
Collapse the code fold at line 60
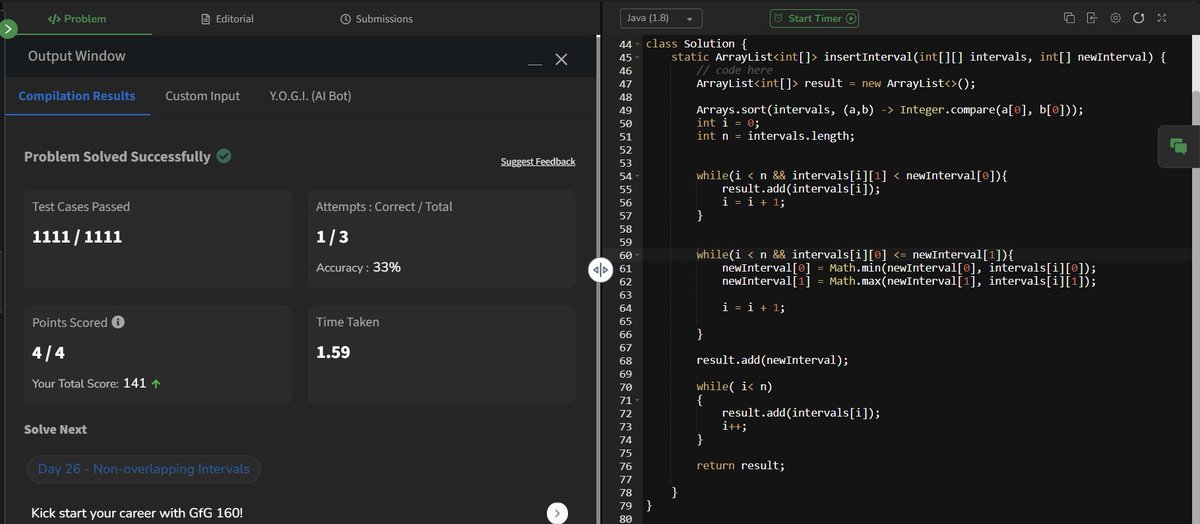click(638, 255)
